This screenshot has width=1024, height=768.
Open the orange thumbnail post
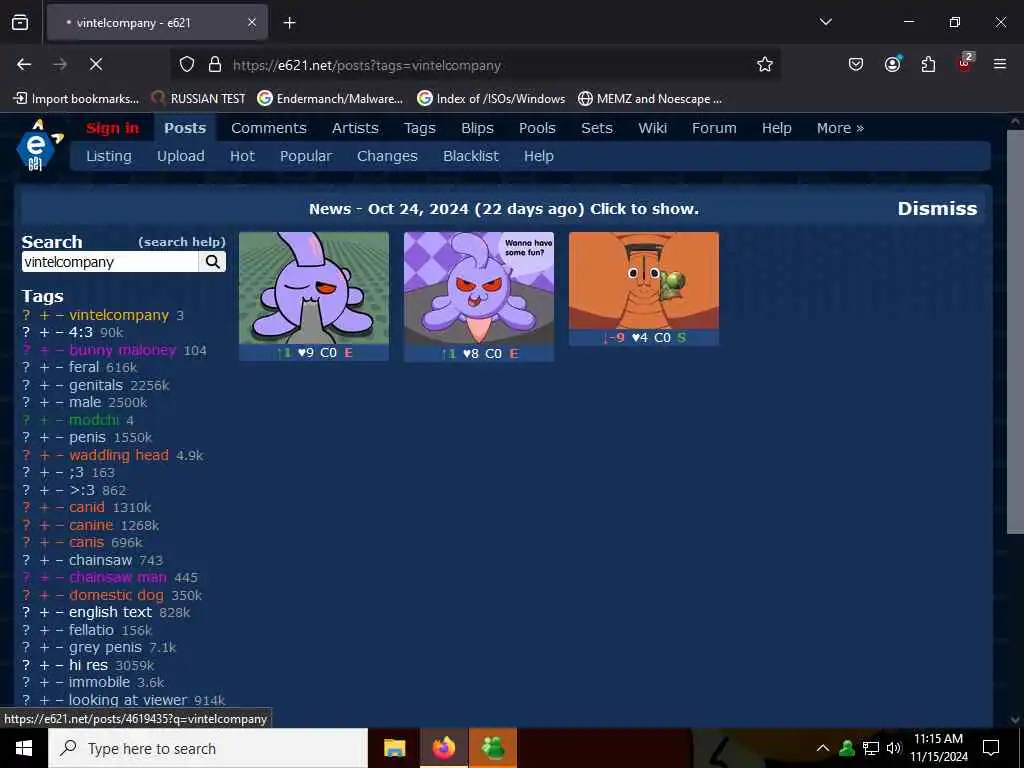coord(643,280)
